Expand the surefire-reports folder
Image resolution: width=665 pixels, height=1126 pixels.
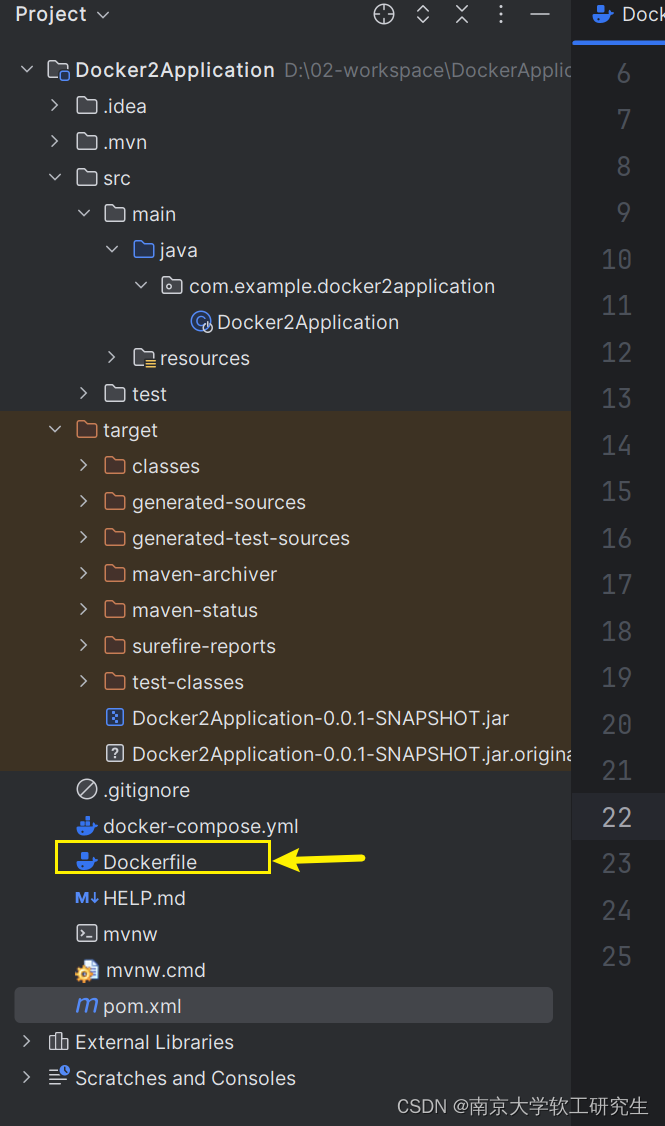[84, 645]
